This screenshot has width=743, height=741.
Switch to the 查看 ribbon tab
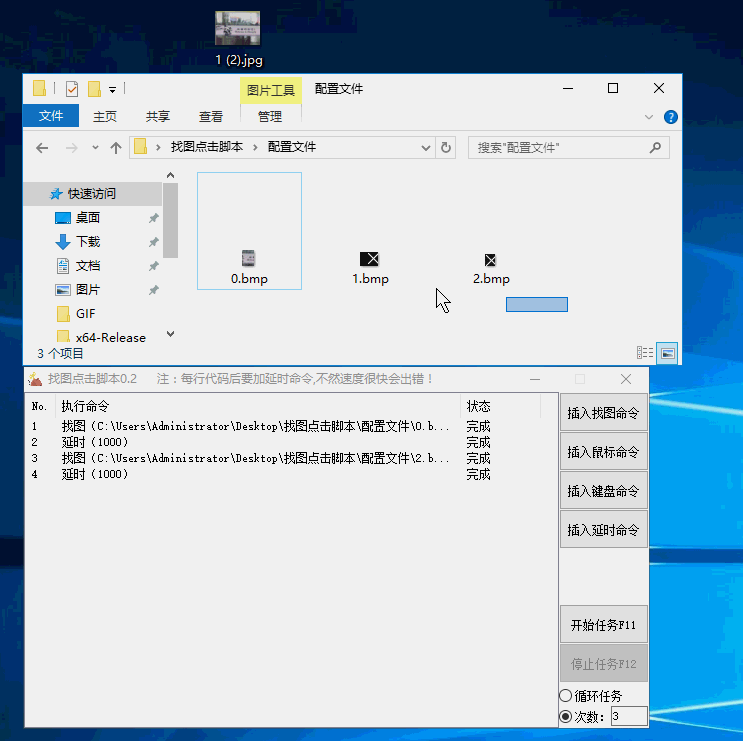[x=211, y=117]
